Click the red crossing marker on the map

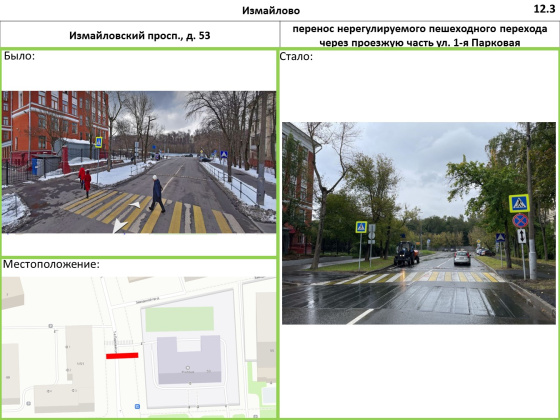122,355
